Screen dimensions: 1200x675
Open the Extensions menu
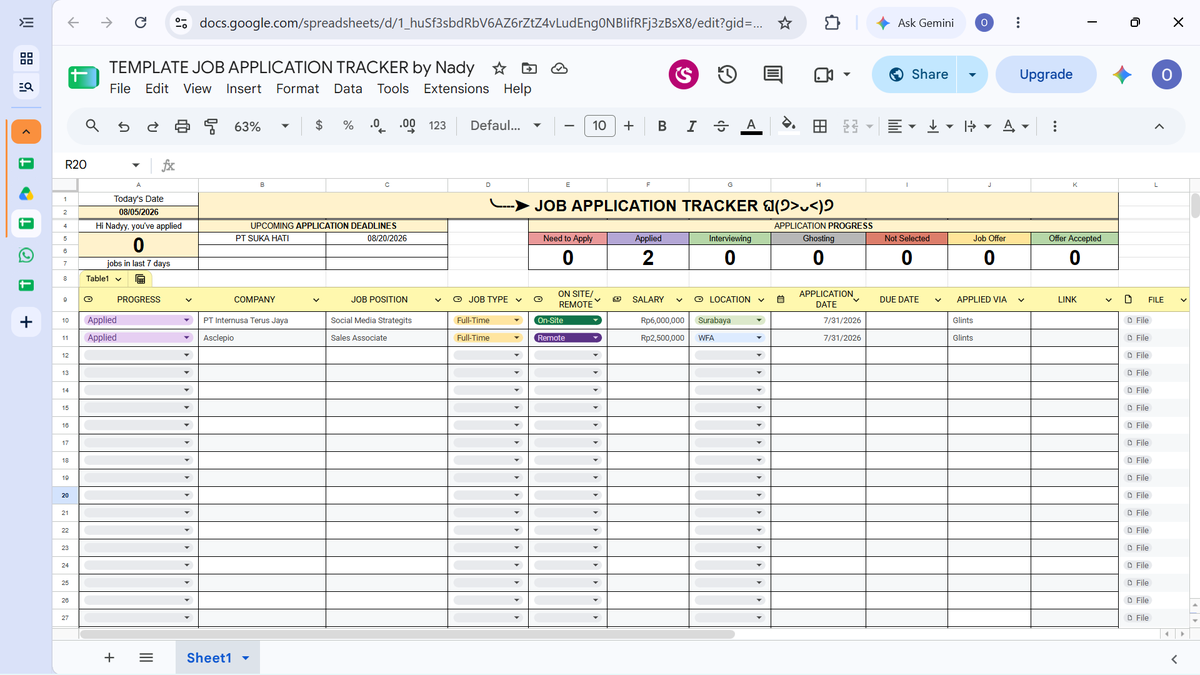pos(456,89)
